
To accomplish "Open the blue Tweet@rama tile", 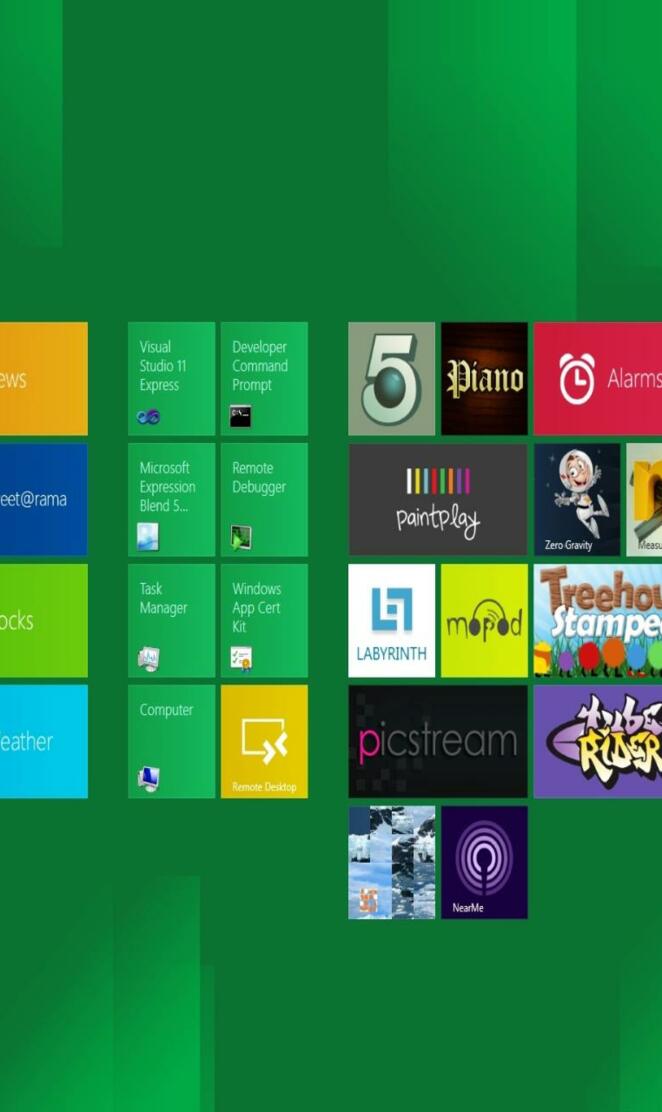I will point(43,499).
